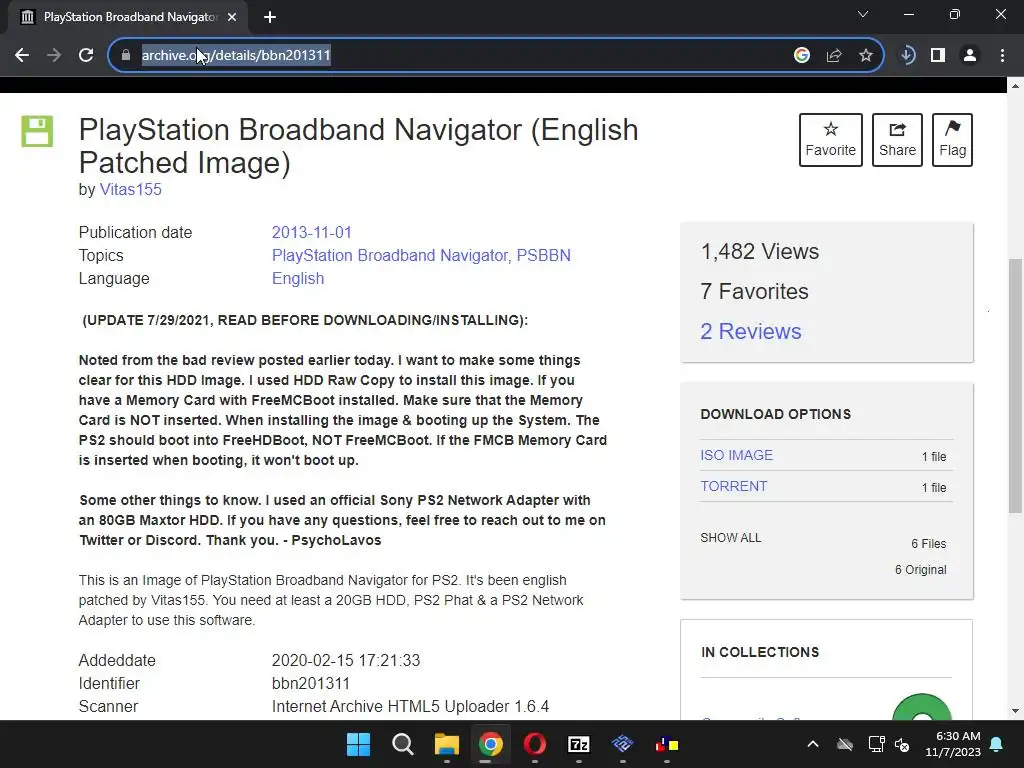Click the identifier value bbn201311
Screen dimensions: 1024x768
click(x=311, y=684)
